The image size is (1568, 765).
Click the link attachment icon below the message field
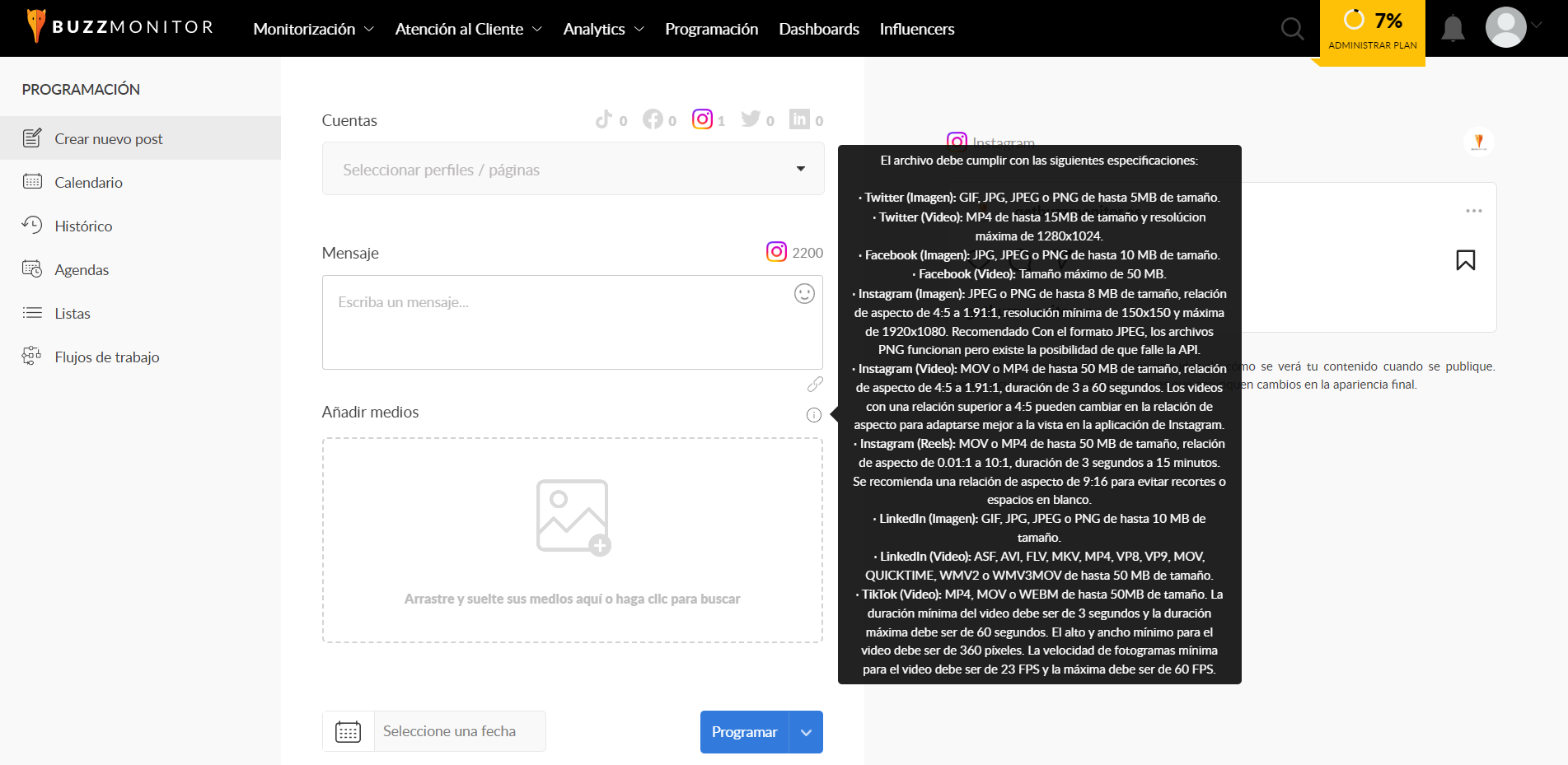(x=815, y=384)
